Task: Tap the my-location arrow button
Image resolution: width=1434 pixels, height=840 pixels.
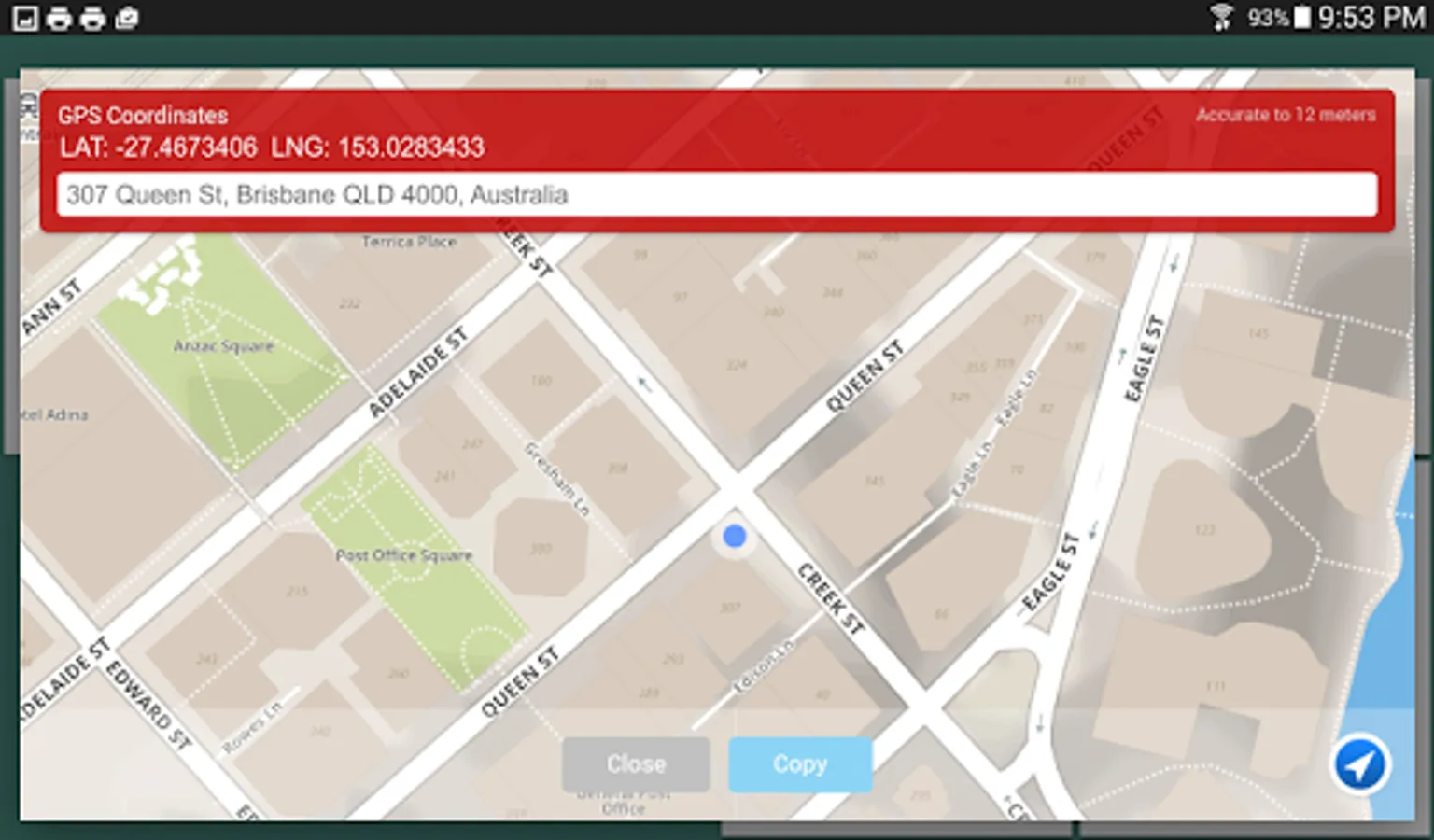Action: (x=1359, y=765)
